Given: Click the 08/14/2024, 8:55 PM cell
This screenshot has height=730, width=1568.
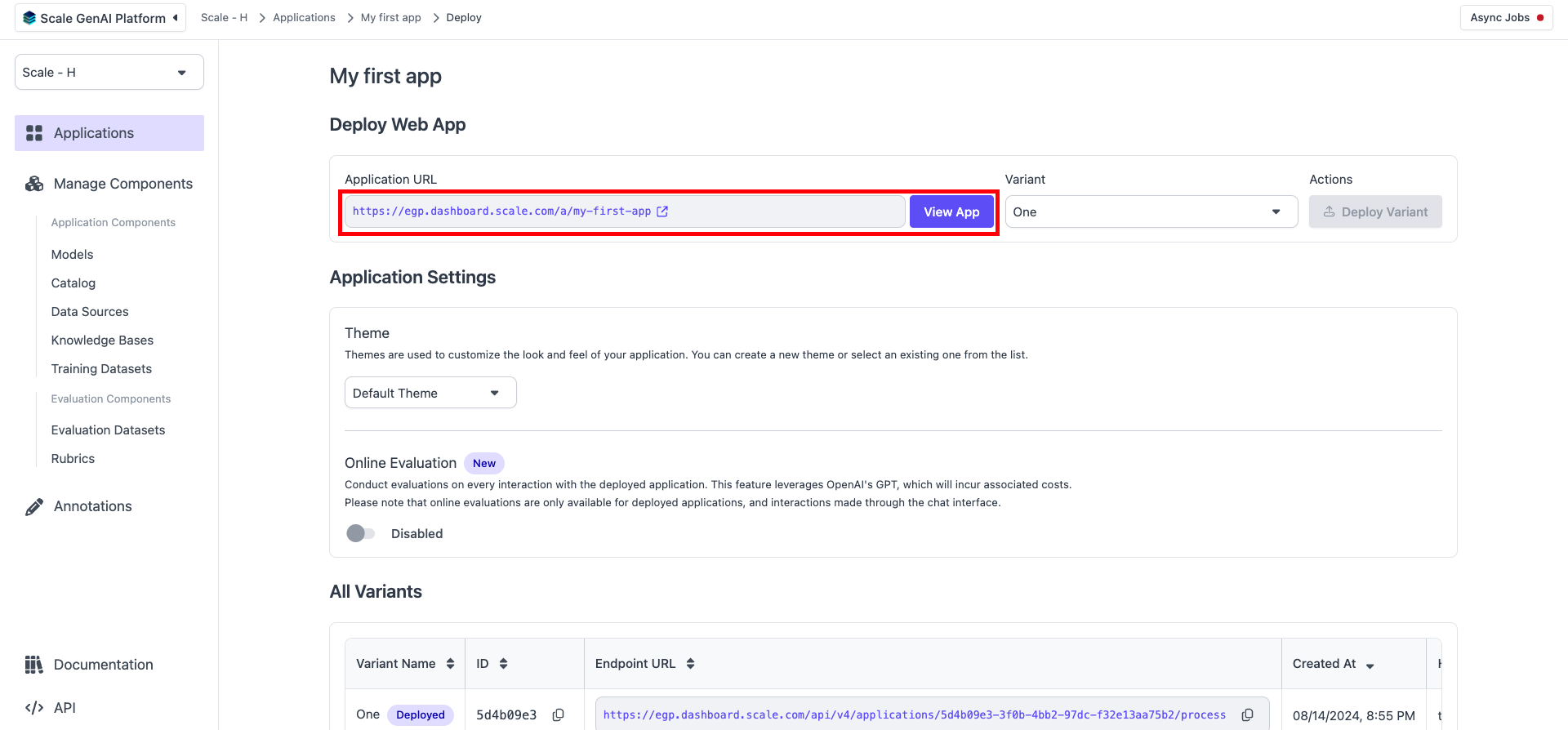Looking at the screenshot, I should coord(1353,716).
